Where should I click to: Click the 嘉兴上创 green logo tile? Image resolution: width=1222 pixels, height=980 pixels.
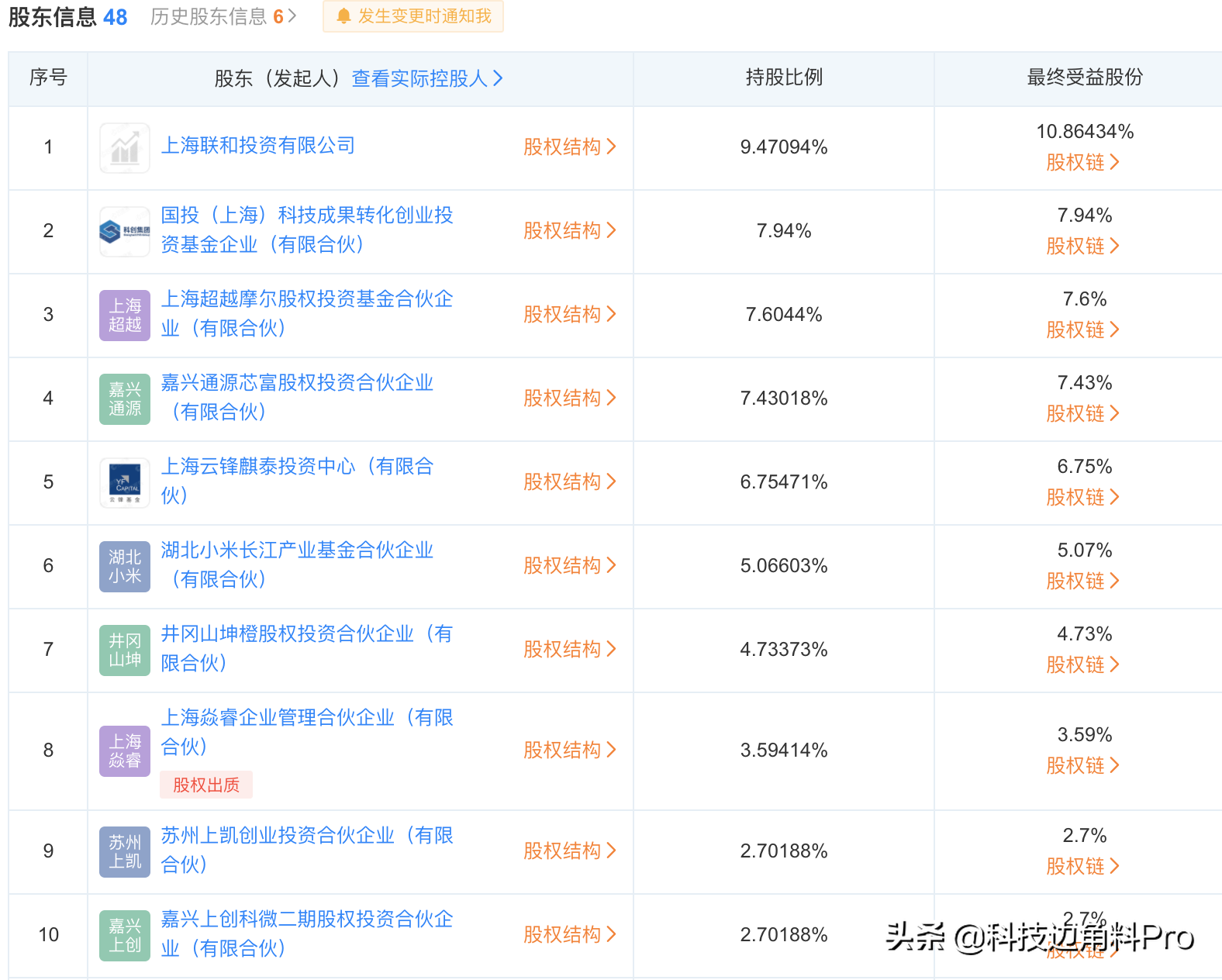(125, 935)
